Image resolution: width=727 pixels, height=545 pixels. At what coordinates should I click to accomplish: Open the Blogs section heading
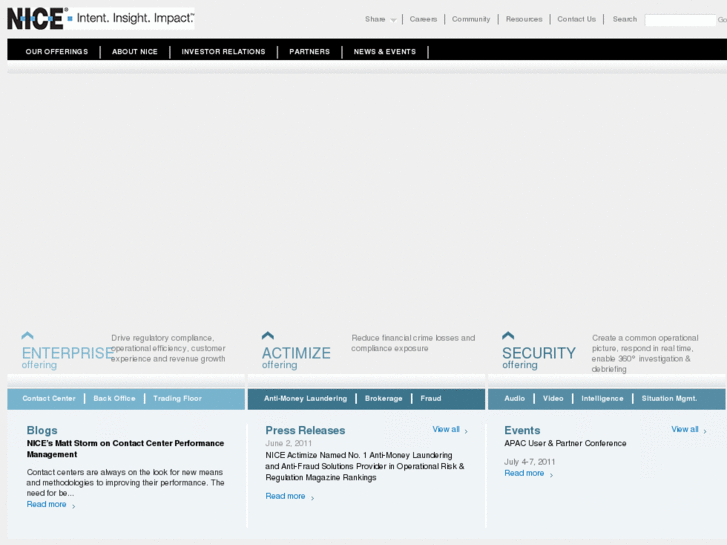click(42, 430)
